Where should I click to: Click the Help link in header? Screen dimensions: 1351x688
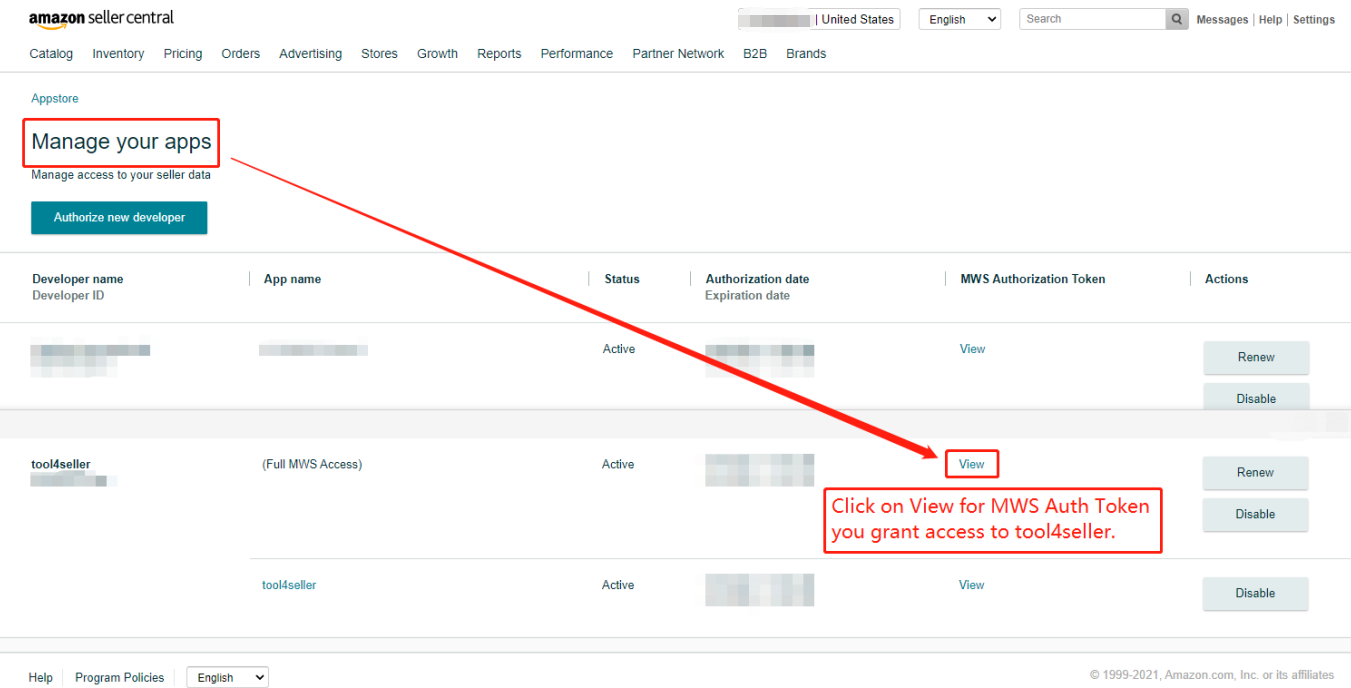pyautogui.click(x=1270, y=20)
